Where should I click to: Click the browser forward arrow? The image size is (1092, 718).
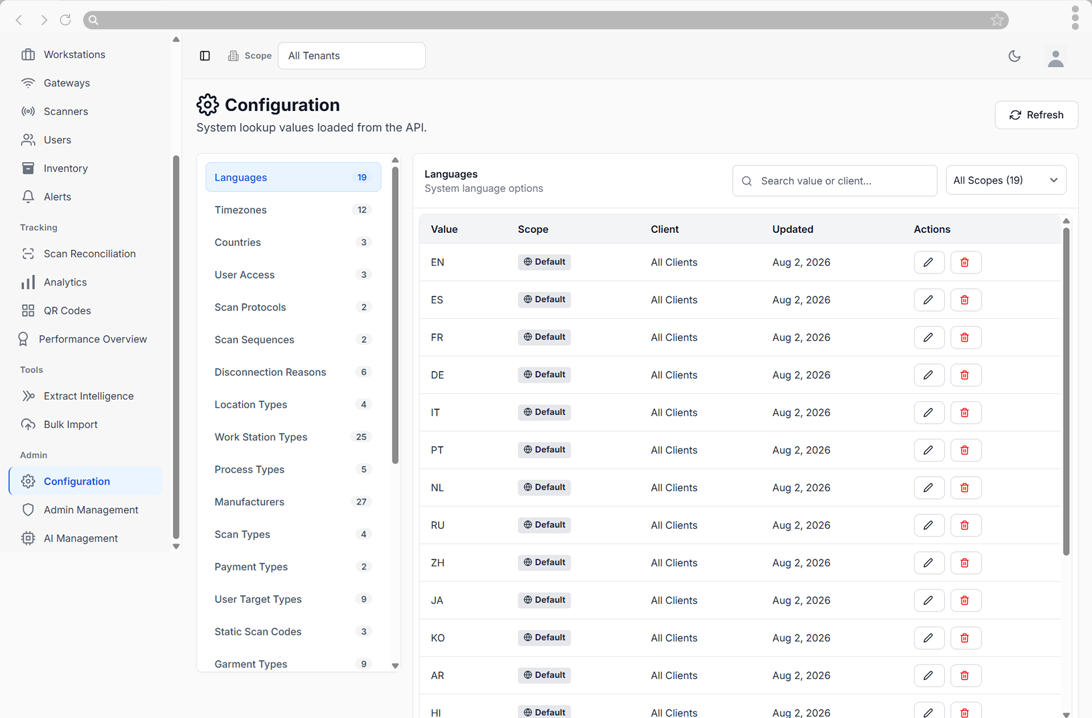point(43,20)
